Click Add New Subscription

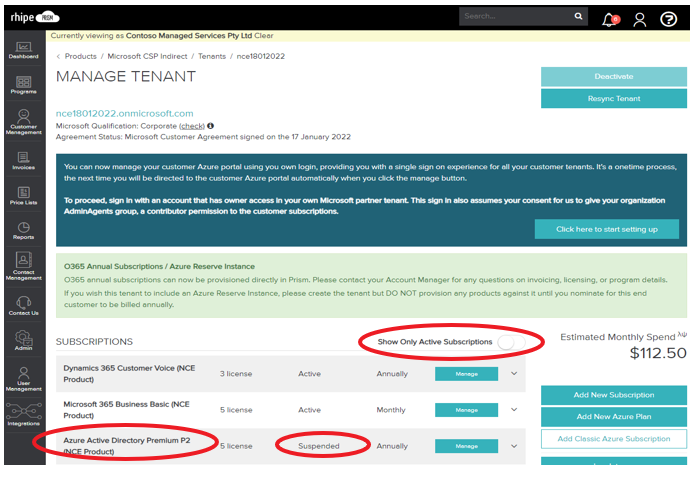tap(614, 395)
